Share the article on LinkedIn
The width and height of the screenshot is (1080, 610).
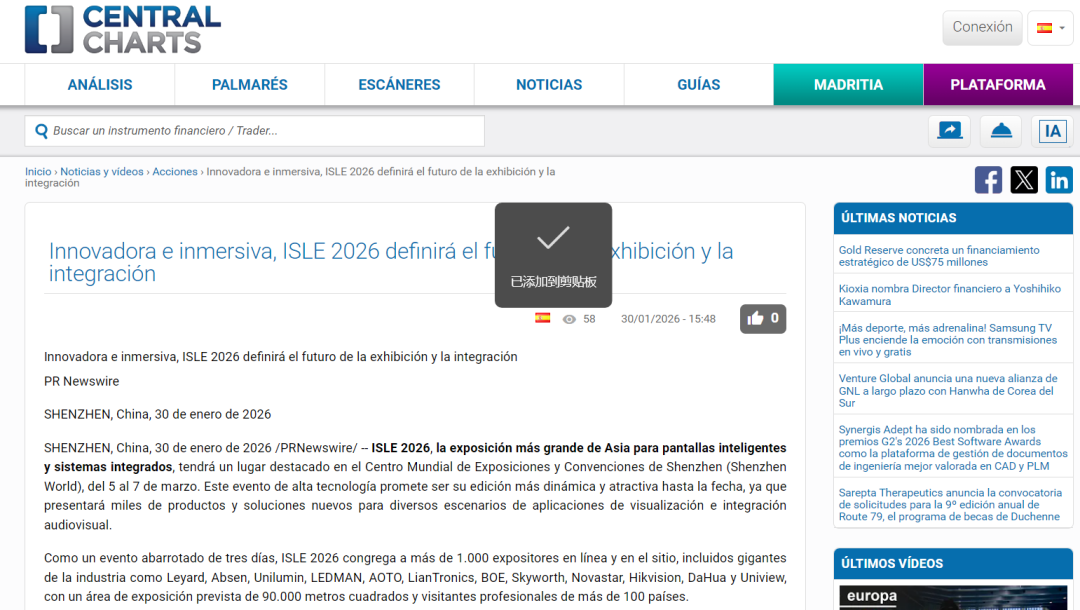coord(1059,180)
